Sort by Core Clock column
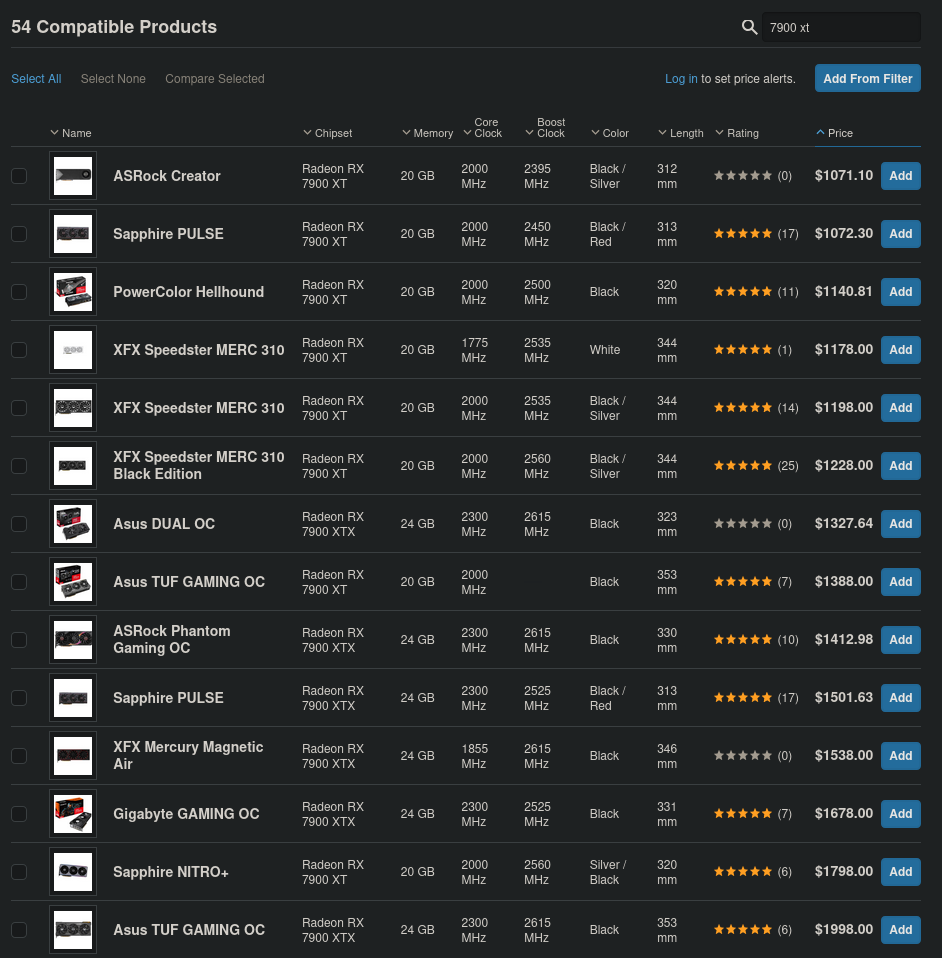Screen dimensions: 942x958 tap(483, 128)
